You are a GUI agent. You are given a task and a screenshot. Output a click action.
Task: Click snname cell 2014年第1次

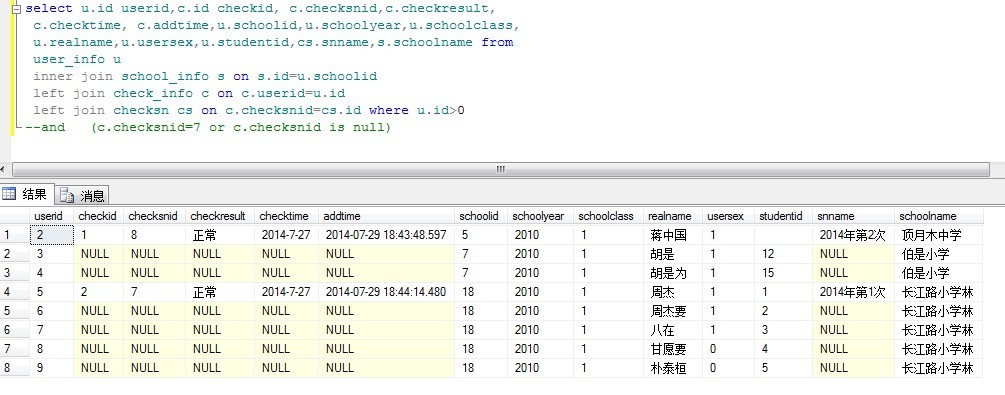tap(853, 292)
